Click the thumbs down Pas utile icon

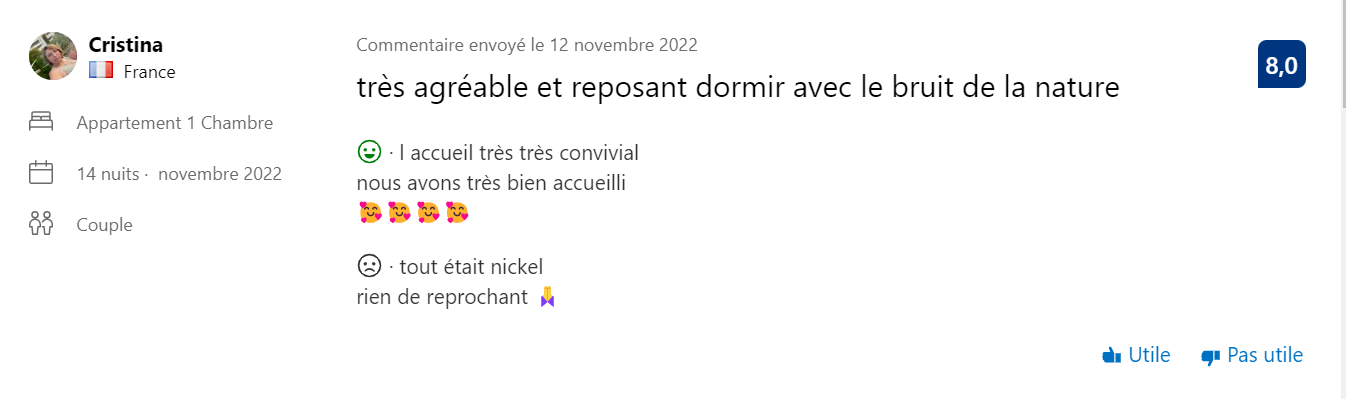1210,356
